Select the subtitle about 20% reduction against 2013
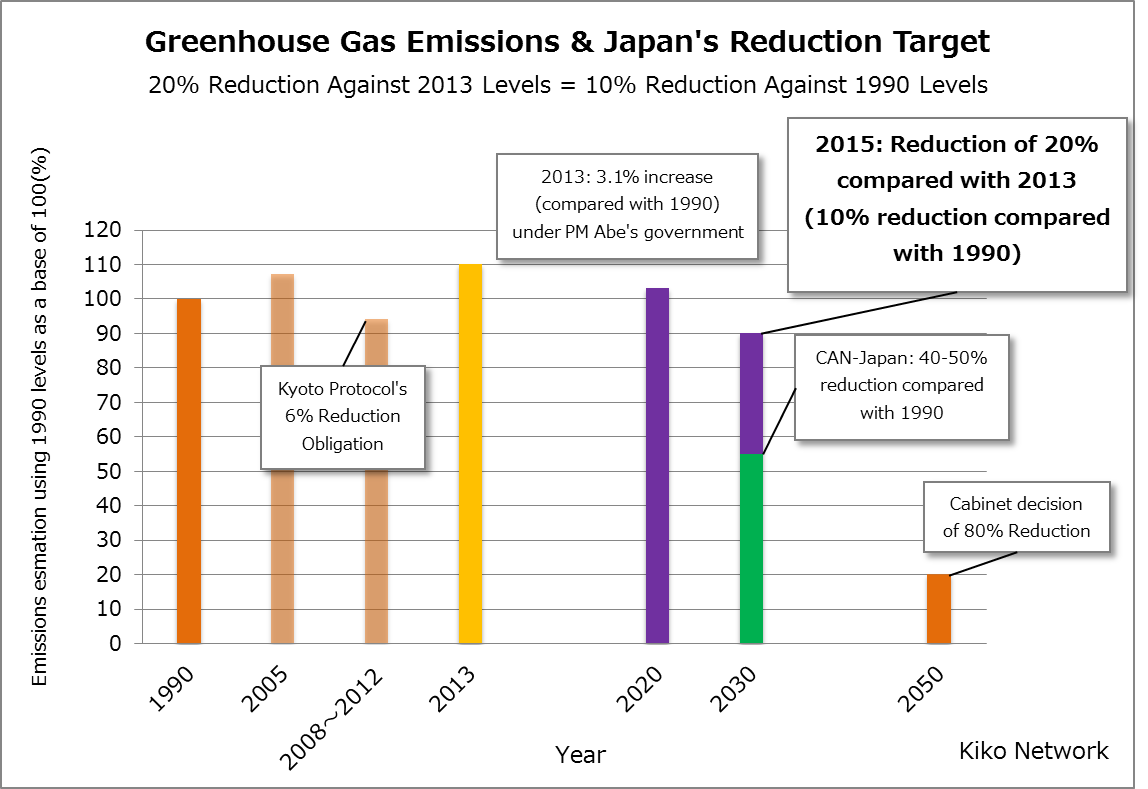Screen dimensions: 1148x789 [567, 85]
